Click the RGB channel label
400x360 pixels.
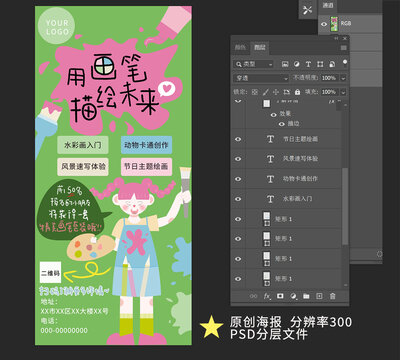[346, 24]
